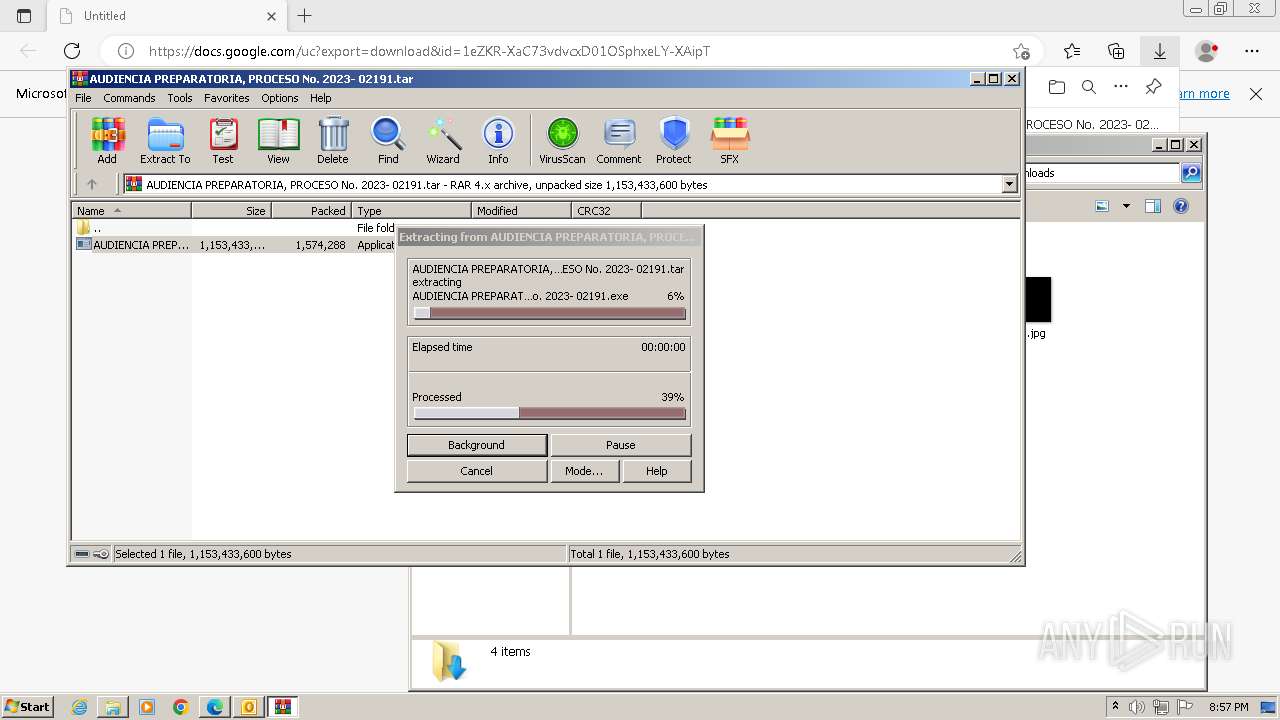Open the Find magnifier icon
This screenshot has height=720, width=1280.
(388, 140)
